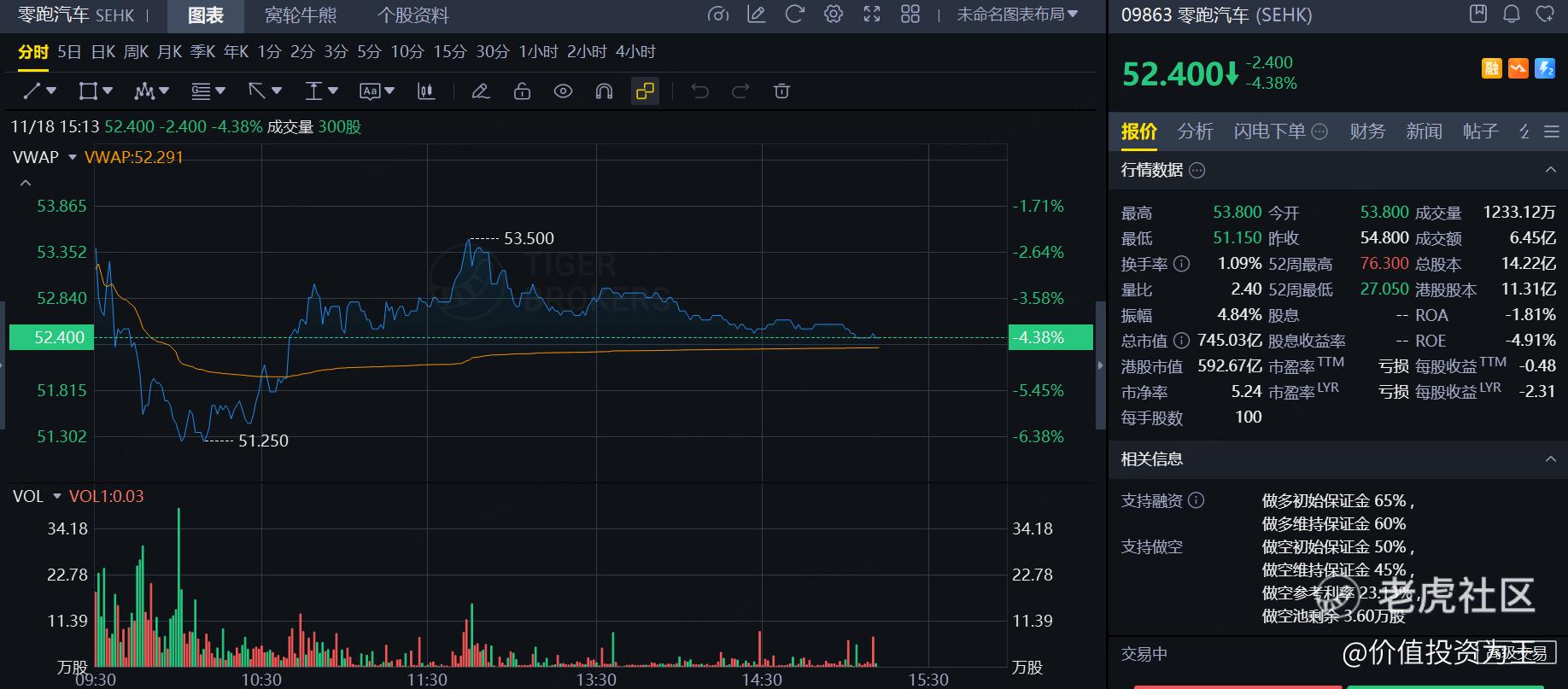
Task: Toggle drawings visibility with eye icon
Action: click(563, 91)
